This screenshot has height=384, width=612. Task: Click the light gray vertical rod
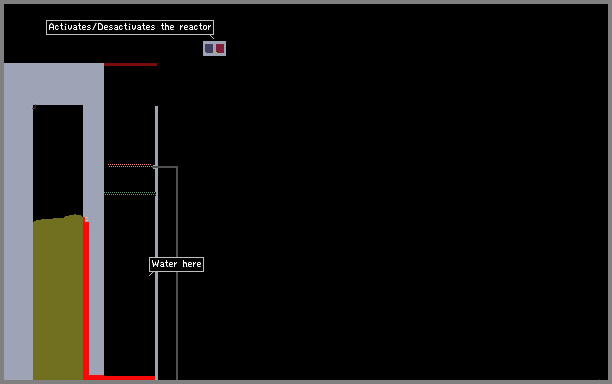point(157,243)
